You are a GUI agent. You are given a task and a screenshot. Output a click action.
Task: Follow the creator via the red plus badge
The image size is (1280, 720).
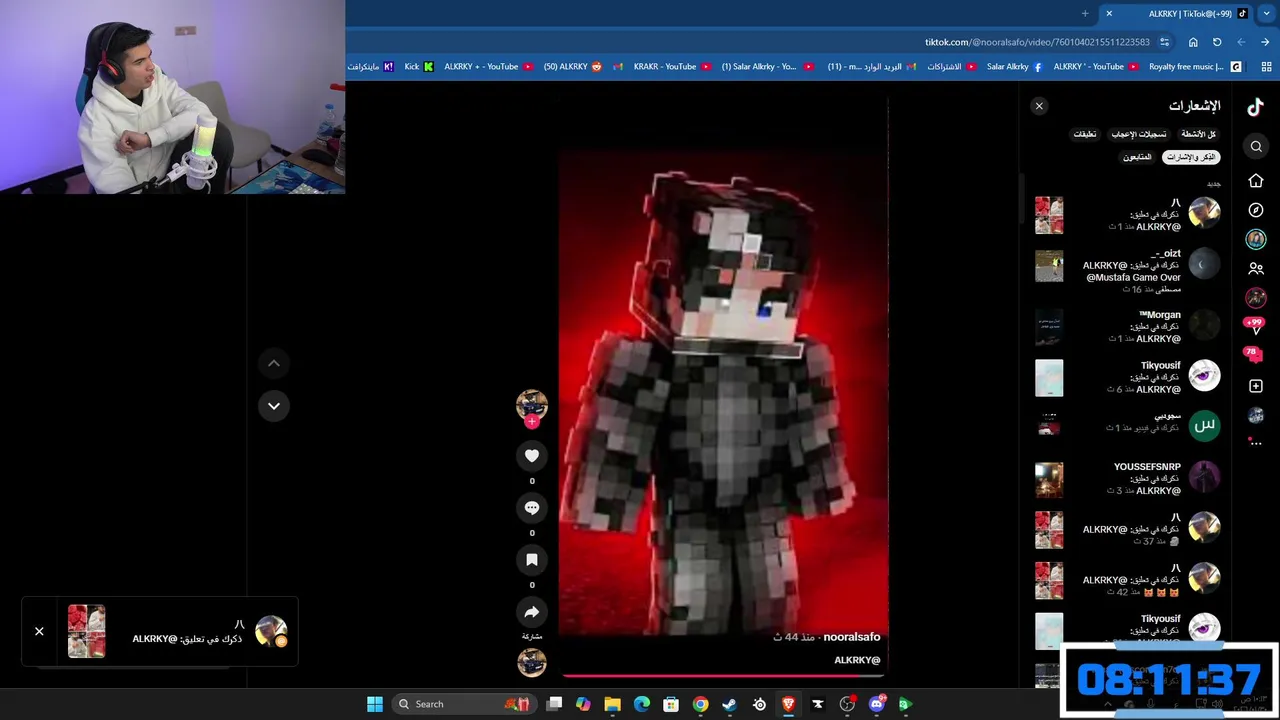pyautogui.click(x=532, y=422)
